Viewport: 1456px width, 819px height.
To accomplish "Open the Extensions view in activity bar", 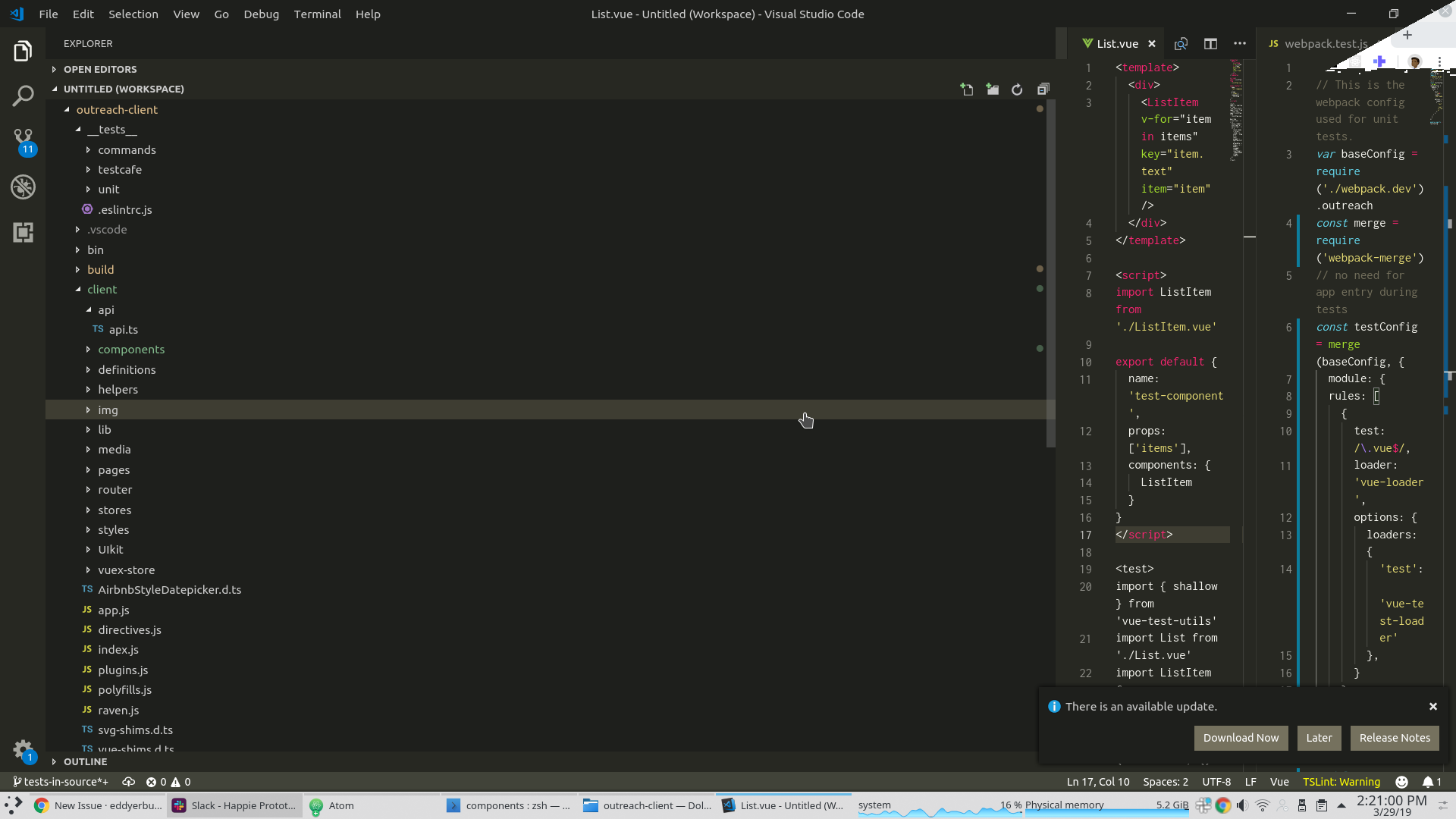I will coord(23,232).
